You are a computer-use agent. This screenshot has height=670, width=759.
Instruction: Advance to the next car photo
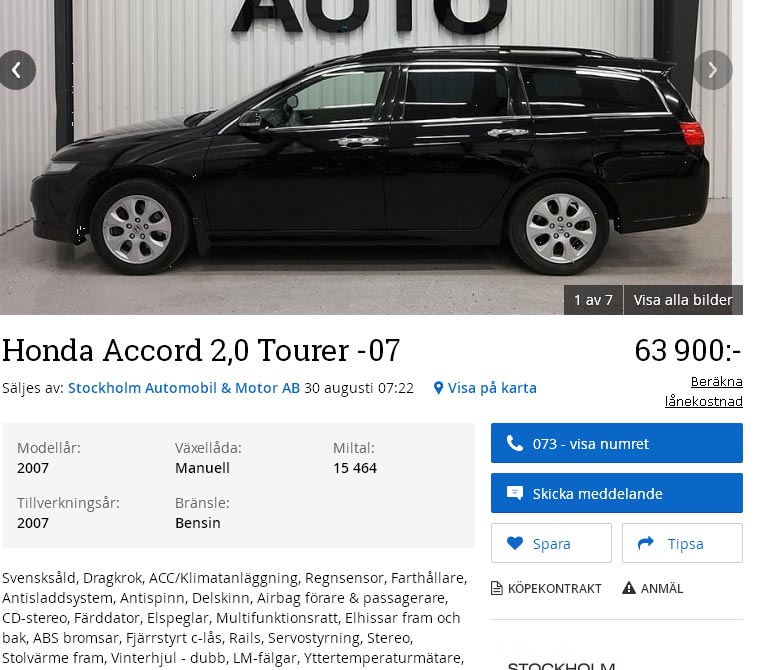713,70
